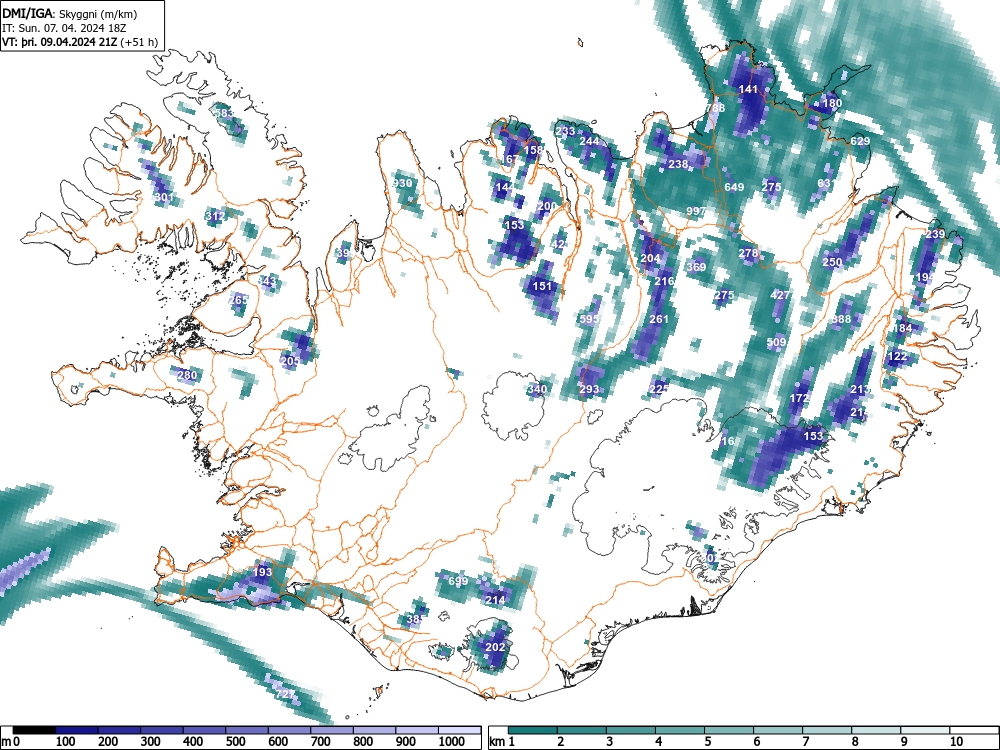This screenshot has height=750, width=1000.
Task: Click the map value 216
Action: click(x=664, y=281)
